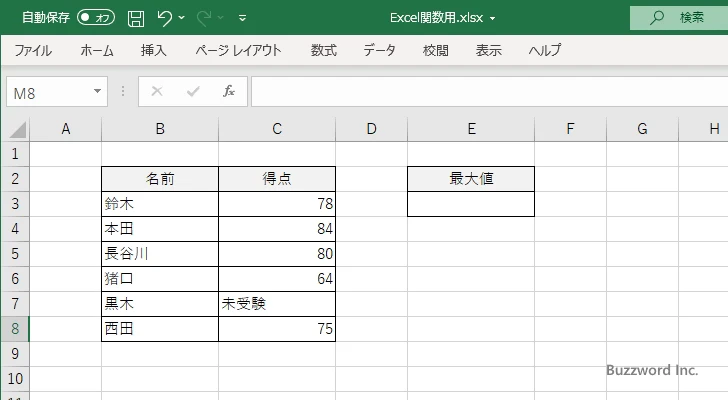Click the cell containing 猪口

tap(160, 279)
